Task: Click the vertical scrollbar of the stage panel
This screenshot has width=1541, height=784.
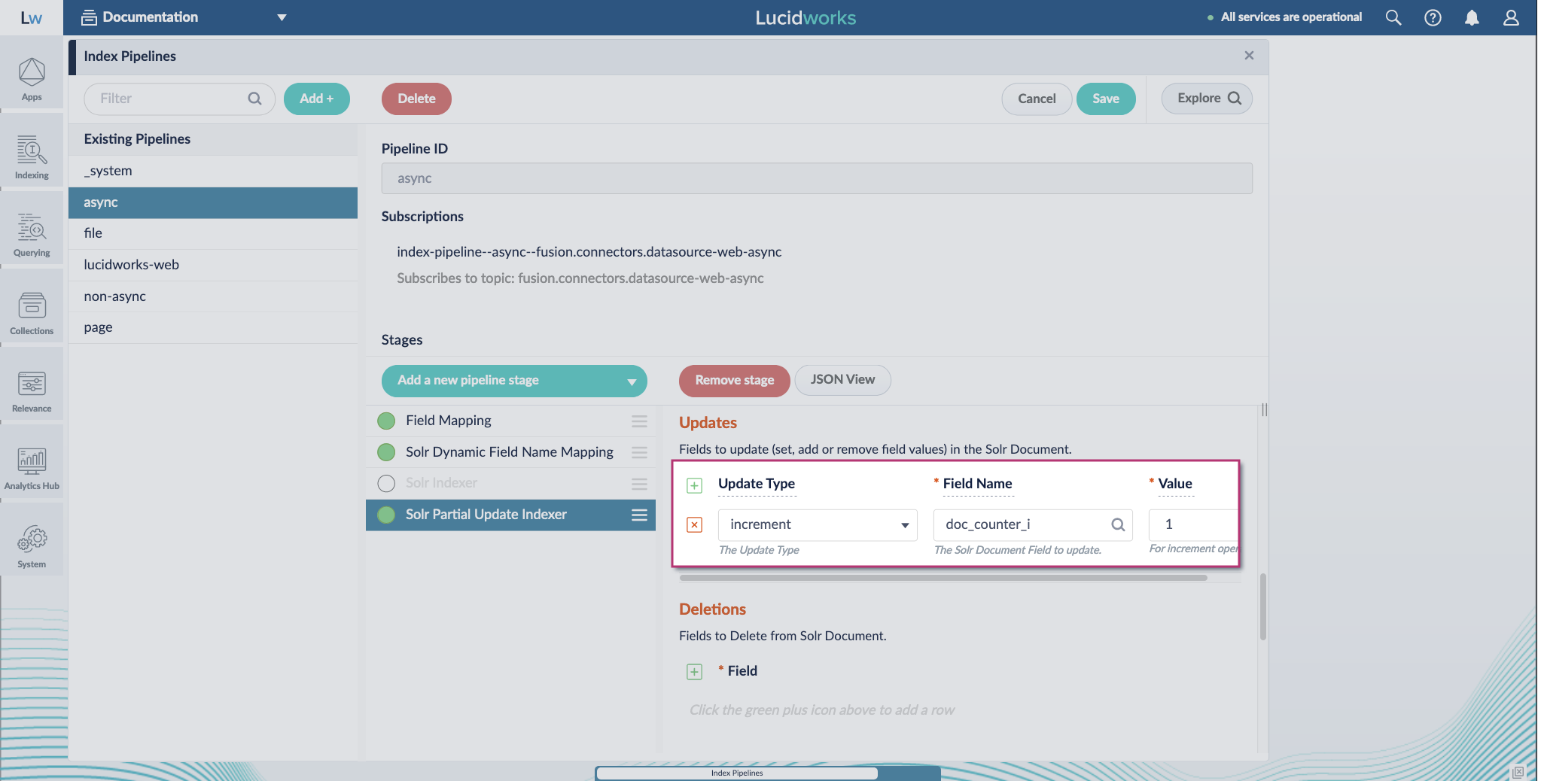Action: pos(1262,606)
